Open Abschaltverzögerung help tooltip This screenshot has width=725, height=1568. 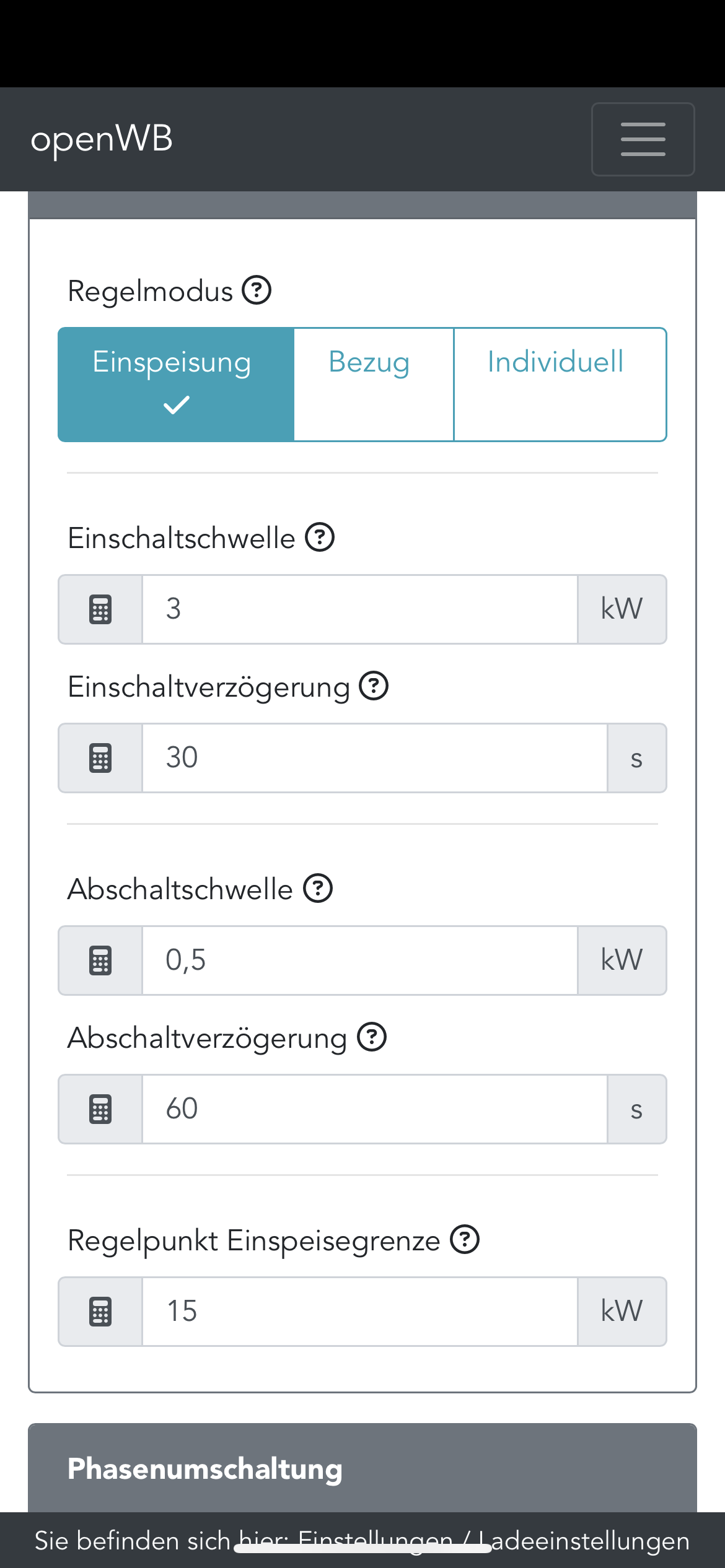[372, 1037]
